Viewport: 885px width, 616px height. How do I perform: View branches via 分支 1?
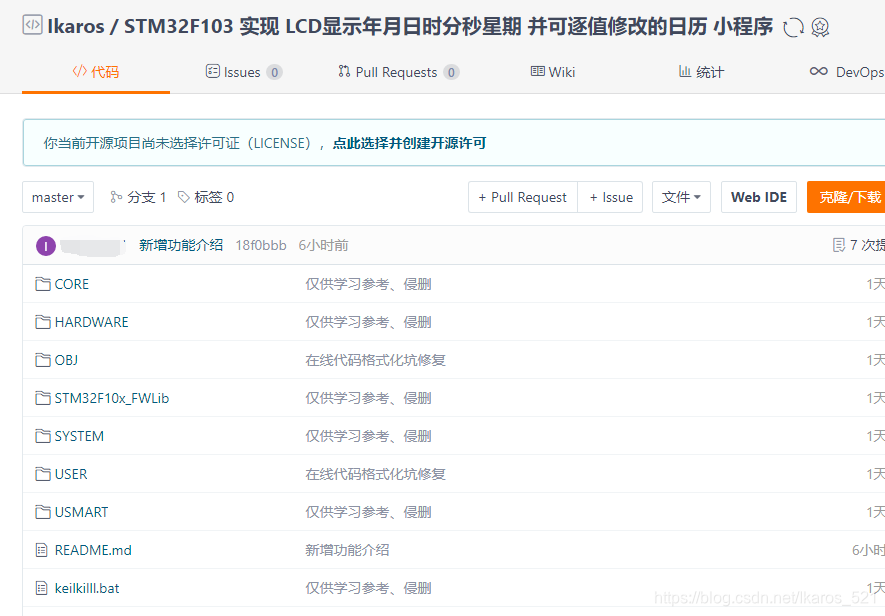[x=138, y=197]
